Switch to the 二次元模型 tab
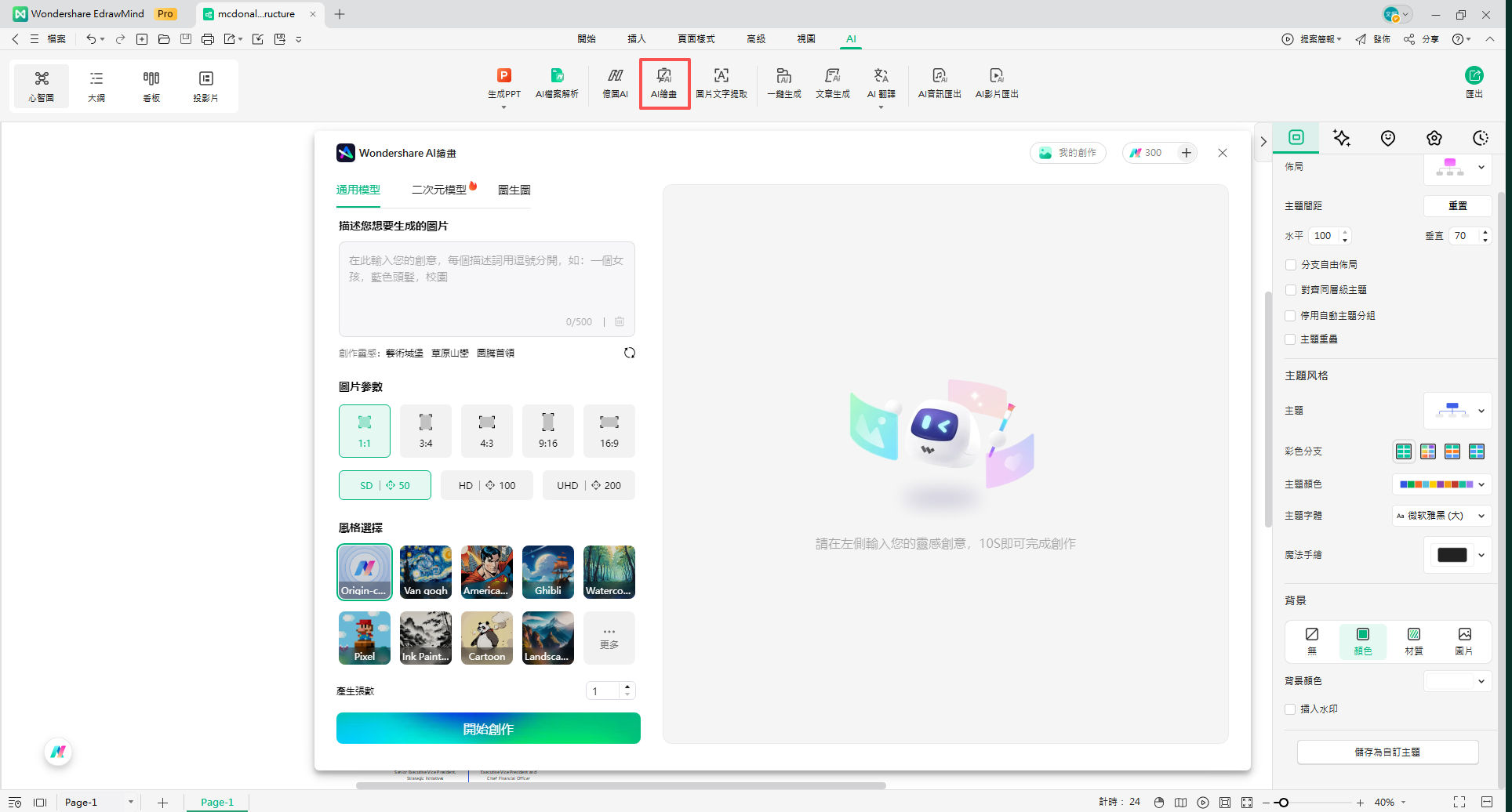The width and height of the screenshot is (1512, 812). [x=439, y=190]
